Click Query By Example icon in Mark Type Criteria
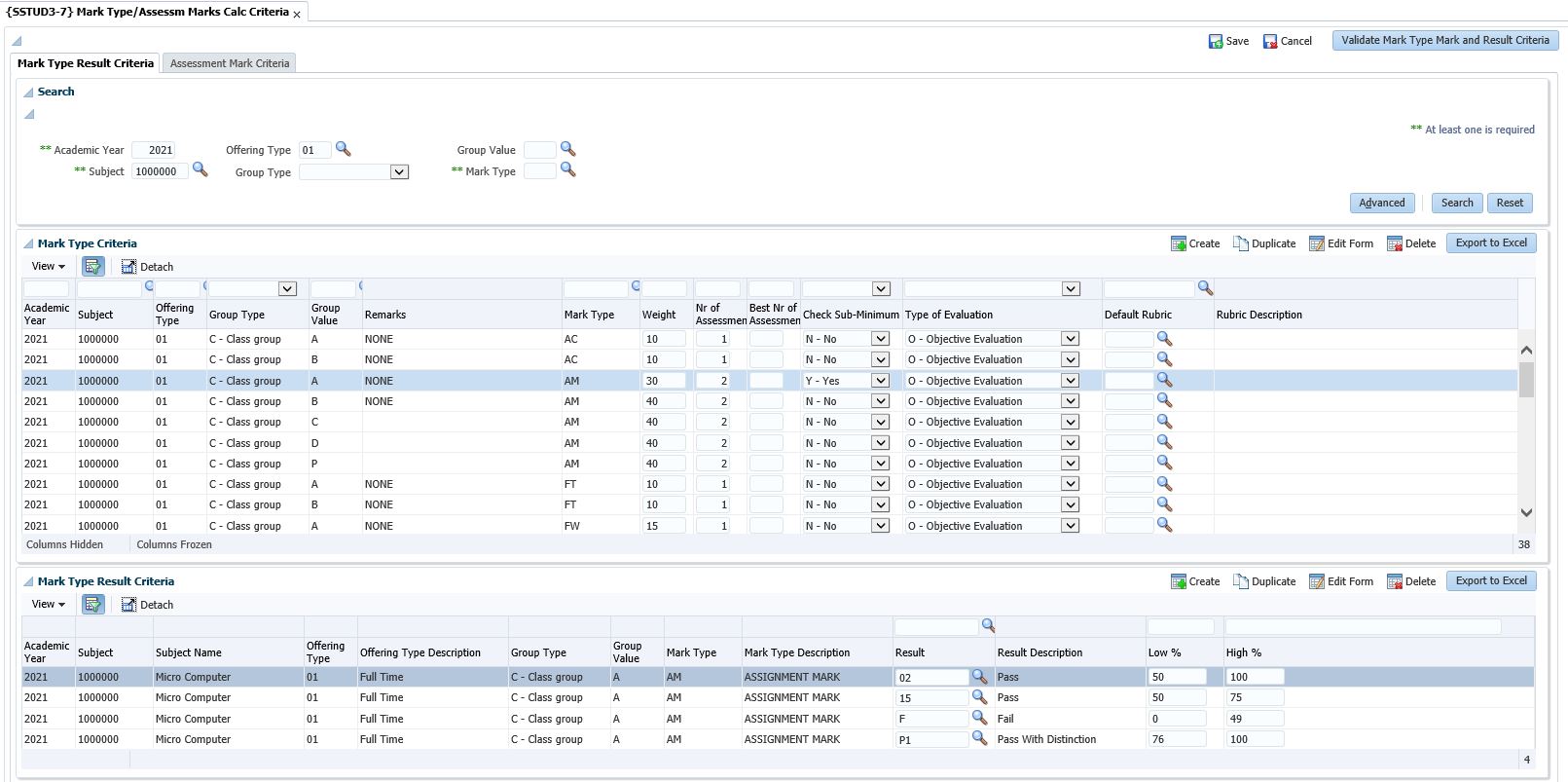1568x782 pixels. [x=93, y=266]
